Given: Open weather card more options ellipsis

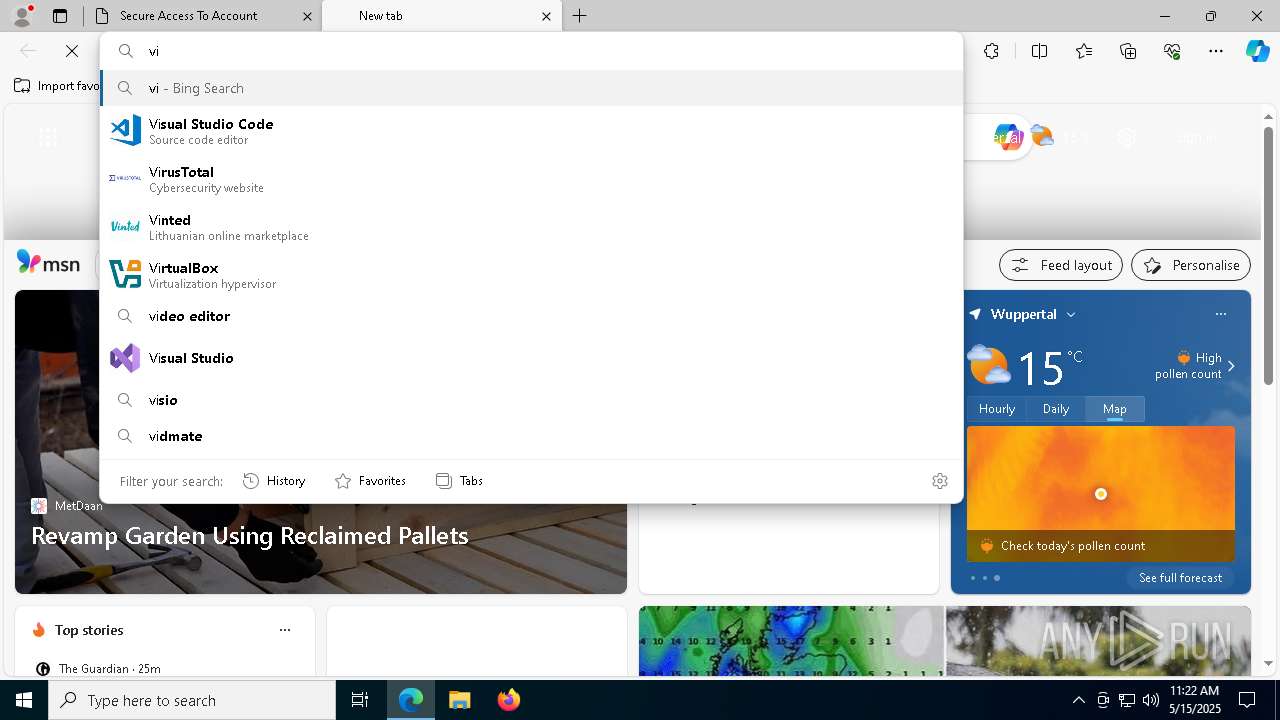Looking at the screenshot, I should coord(1220,314).
